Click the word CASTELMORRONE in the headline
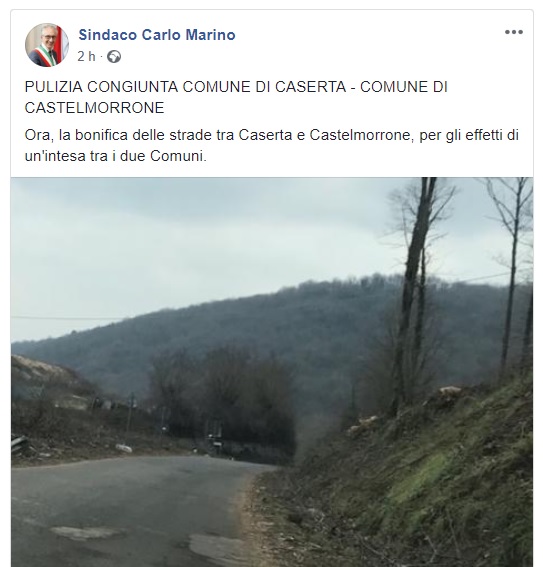 (94, 108)
